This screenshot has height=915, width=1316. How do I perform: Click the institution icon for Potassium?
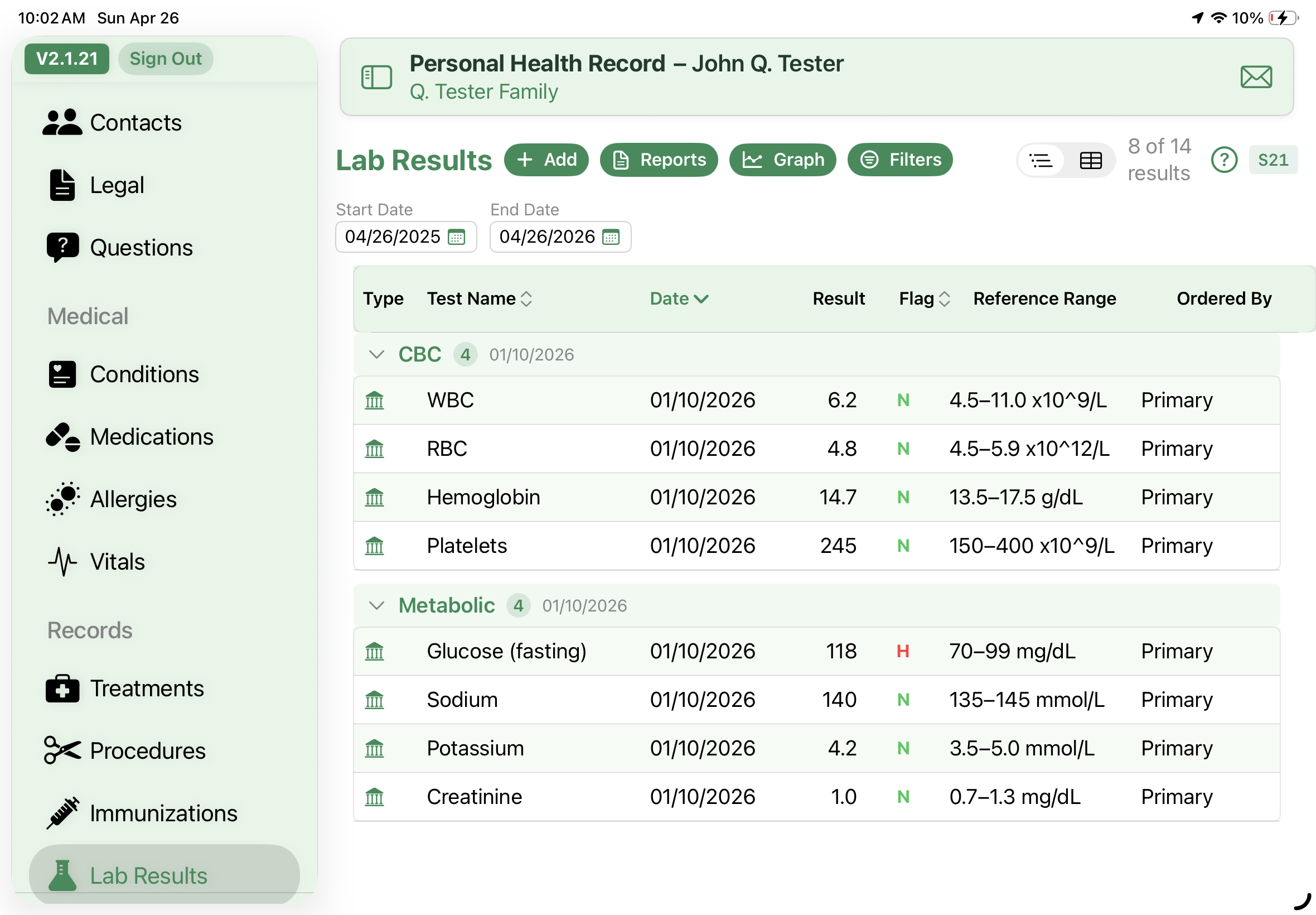(x=374, y=749)
